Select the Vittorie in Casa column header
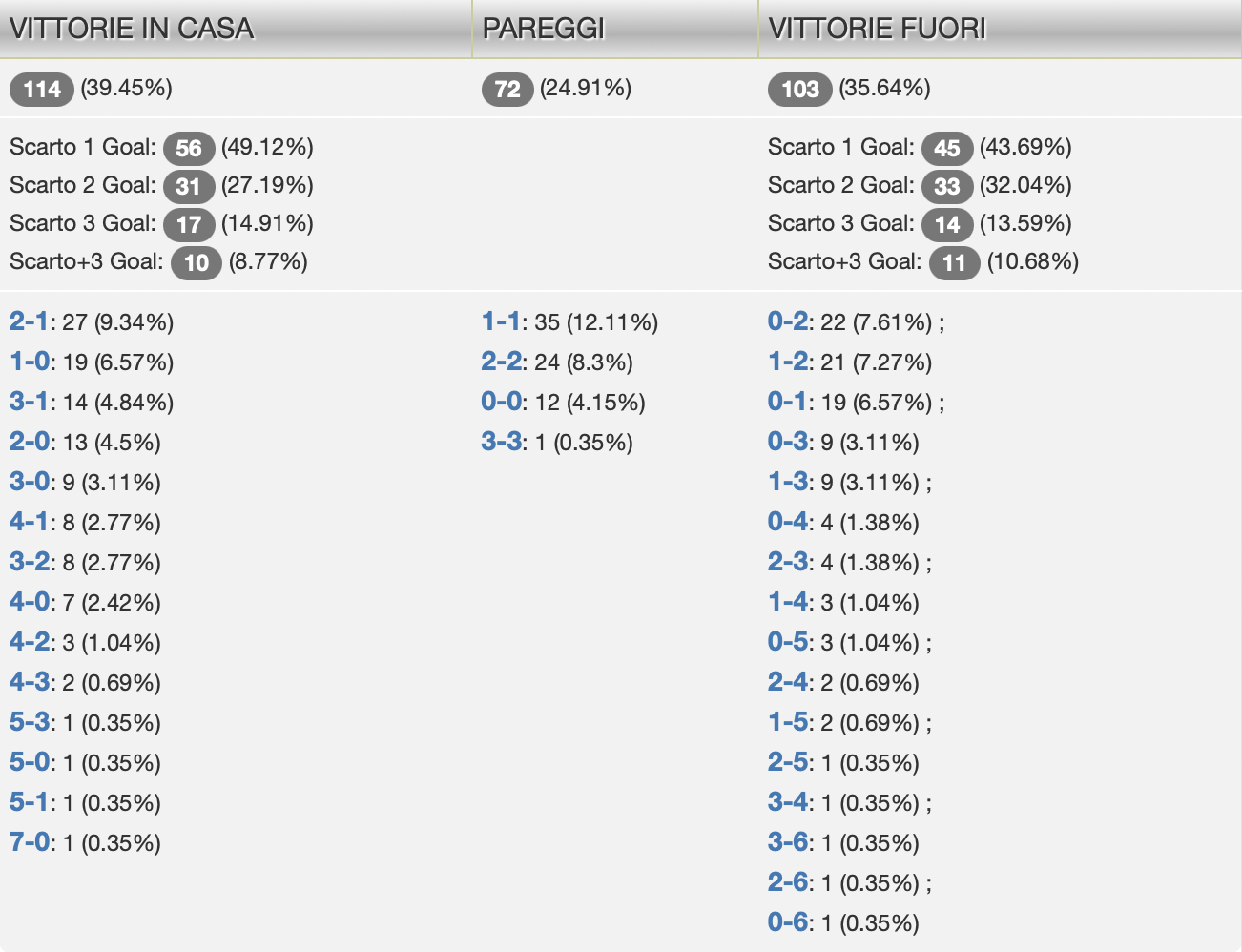The height and width of the screenshot is (952, 1242). tap(132, 29)
